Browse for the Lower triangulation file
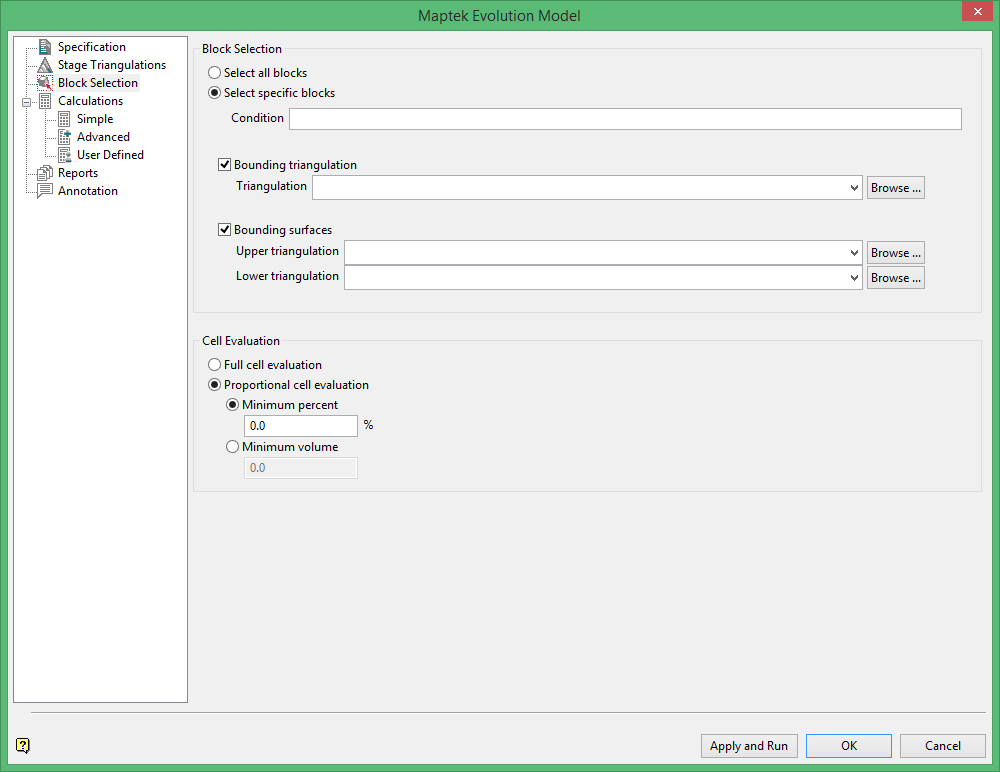Screen dimensions: 1000x772 coord(895,278)
